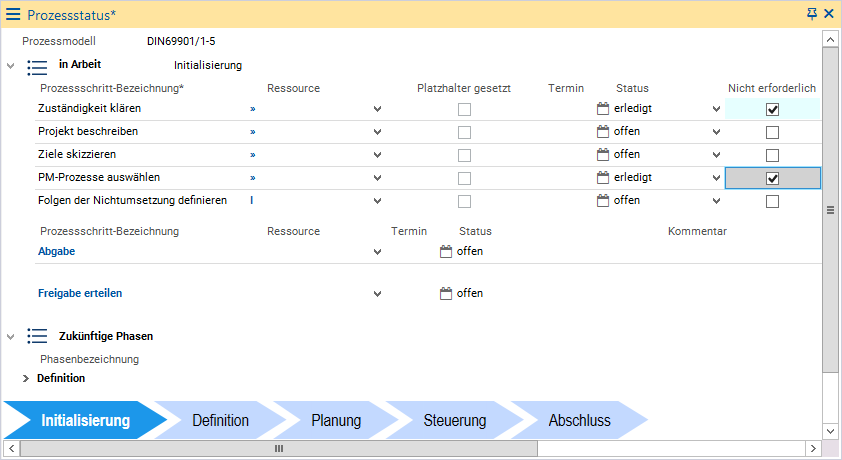Screen dimensions: 842x460
Task: Click the » icon next to 'Ziele skizzieren'
Action: (252, 155)
